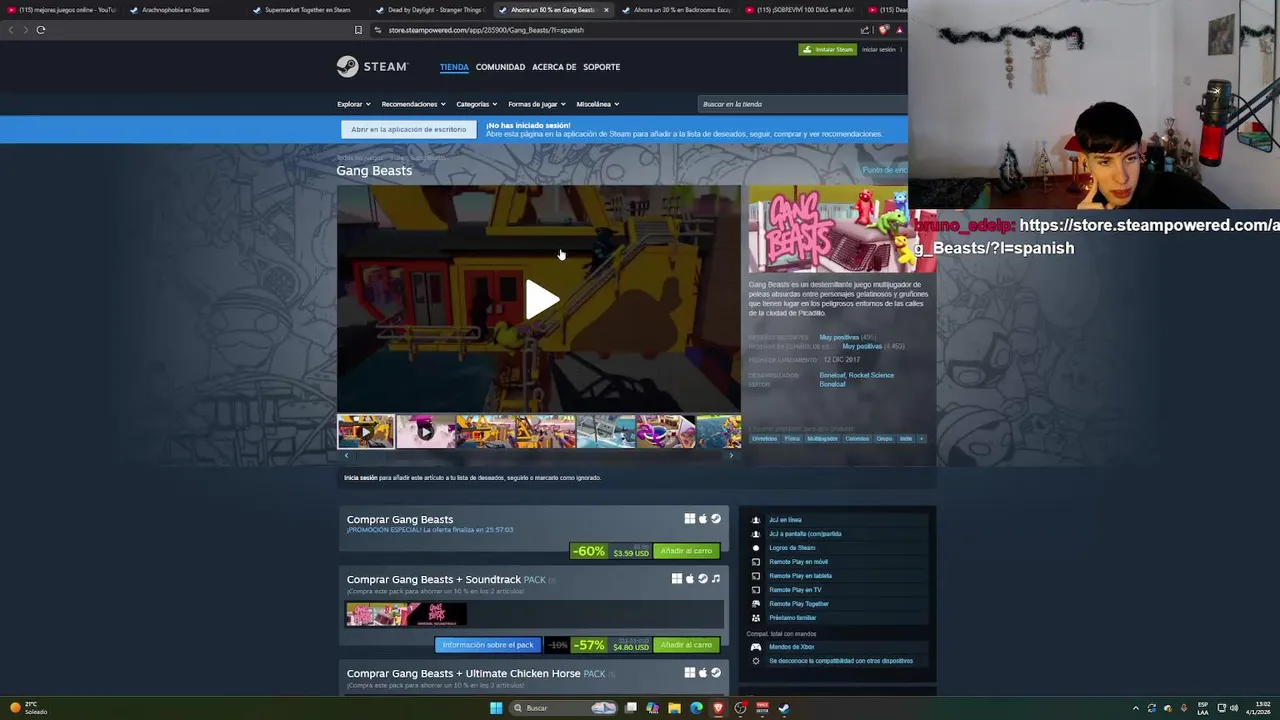Close the Gang Beasts browser tab
This screenshot has width=1280, height=720.
[606, 10]
